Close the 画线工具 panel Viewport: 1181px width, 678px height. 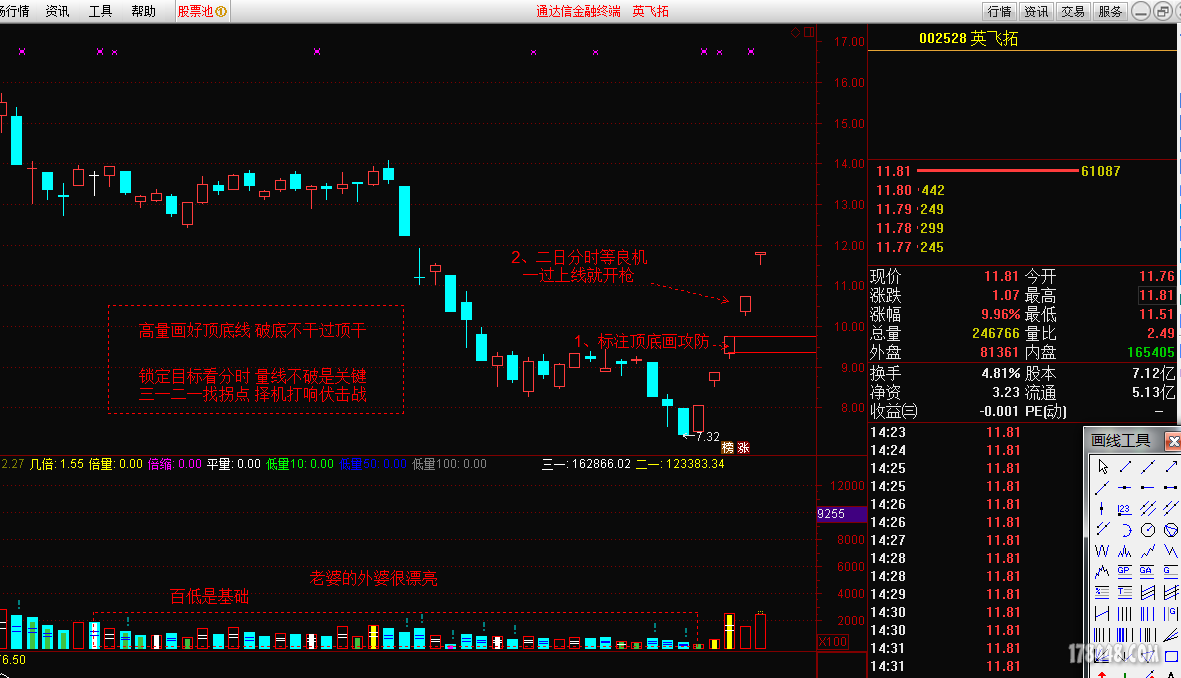(x=1173, y=440)
